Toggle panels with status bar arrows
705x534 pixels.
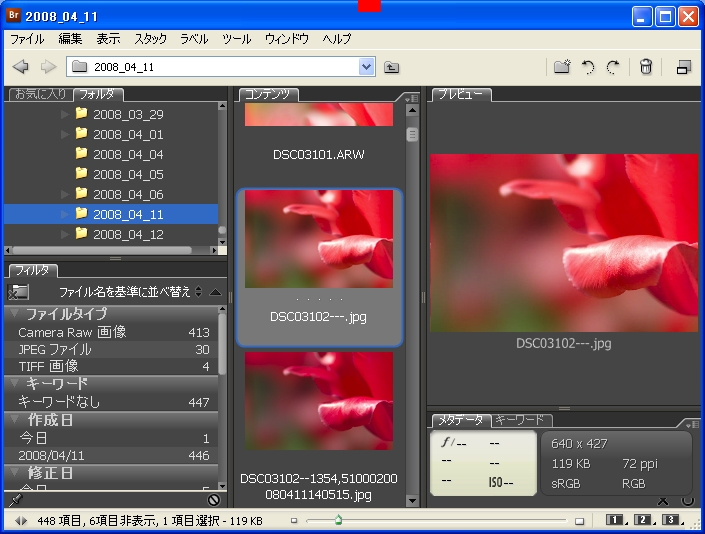pyautogui.click(x=21, y=521)
